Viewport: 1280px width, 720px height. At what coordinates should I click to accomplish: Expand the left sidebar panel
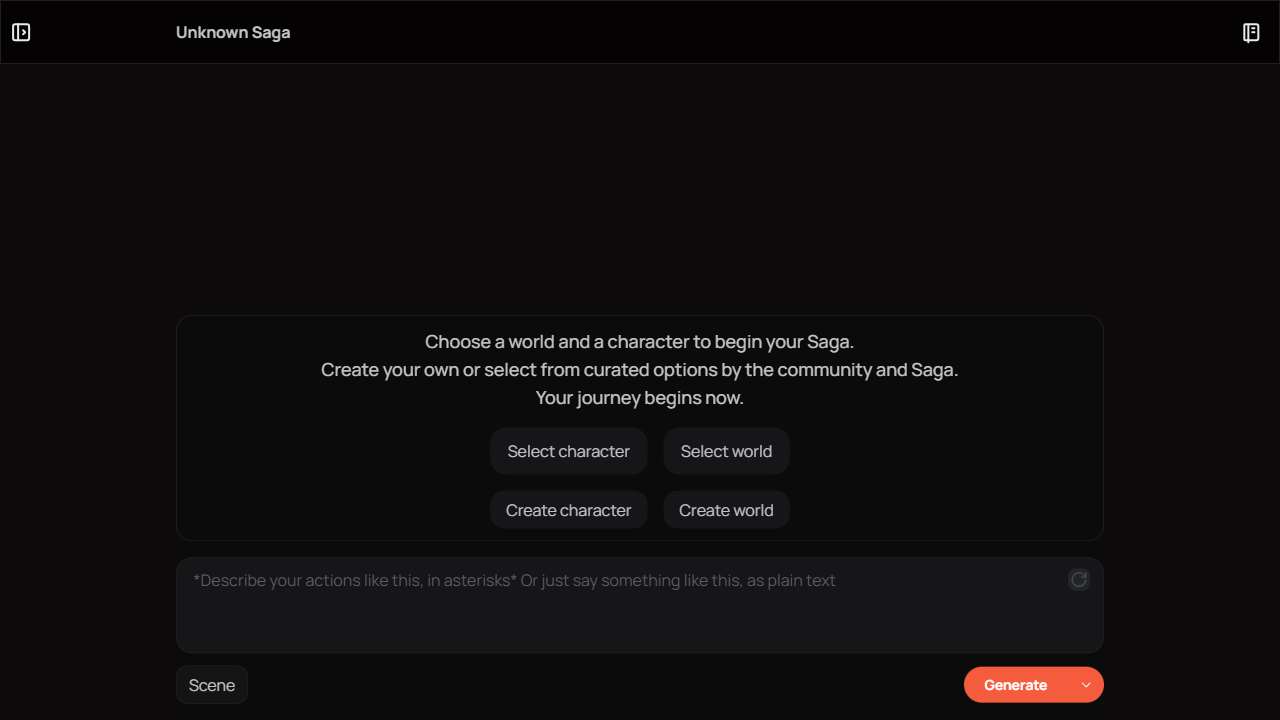[21, 32]
